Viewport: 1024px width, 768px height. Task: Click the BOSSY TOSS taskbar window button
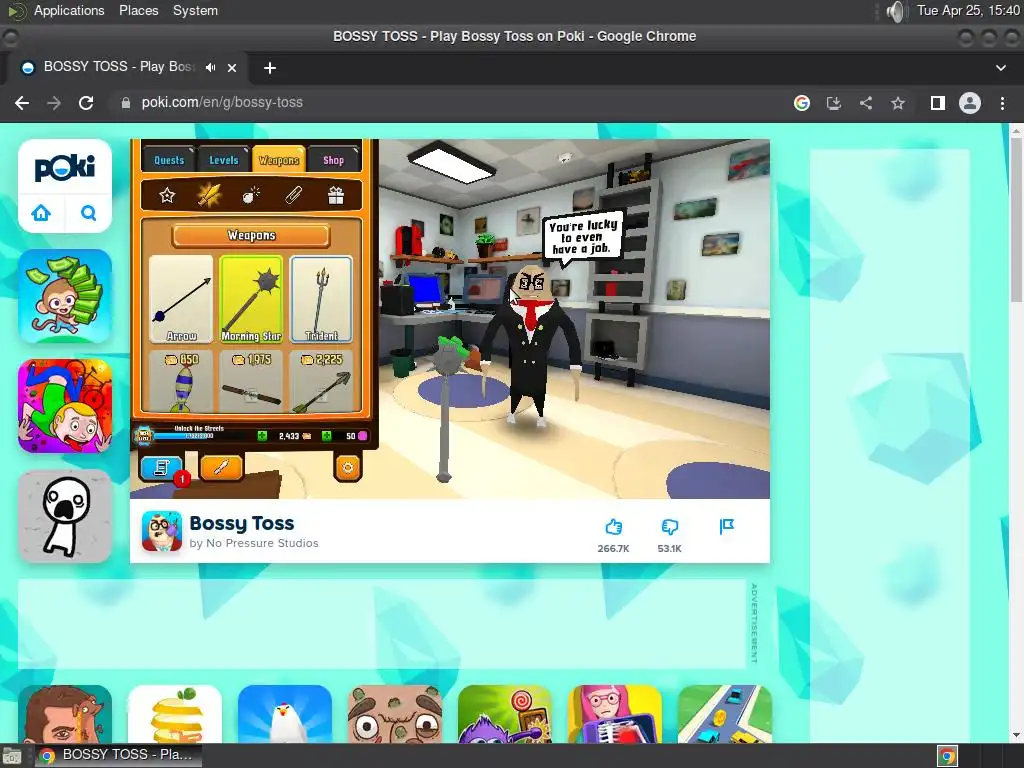pos(118,755)
